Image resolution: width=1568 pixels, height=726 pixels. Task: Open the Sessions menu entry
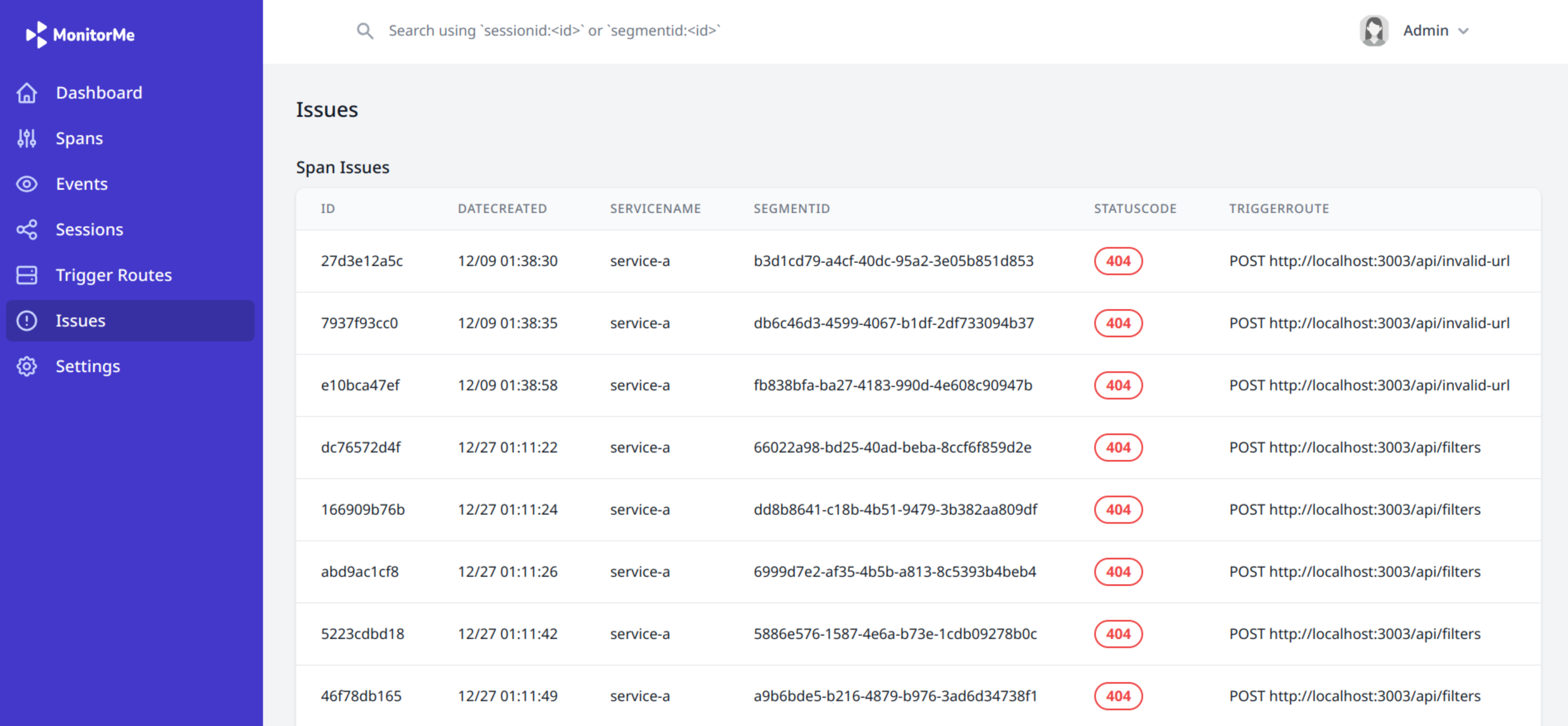pyautogui.click(x=90, y=229)
